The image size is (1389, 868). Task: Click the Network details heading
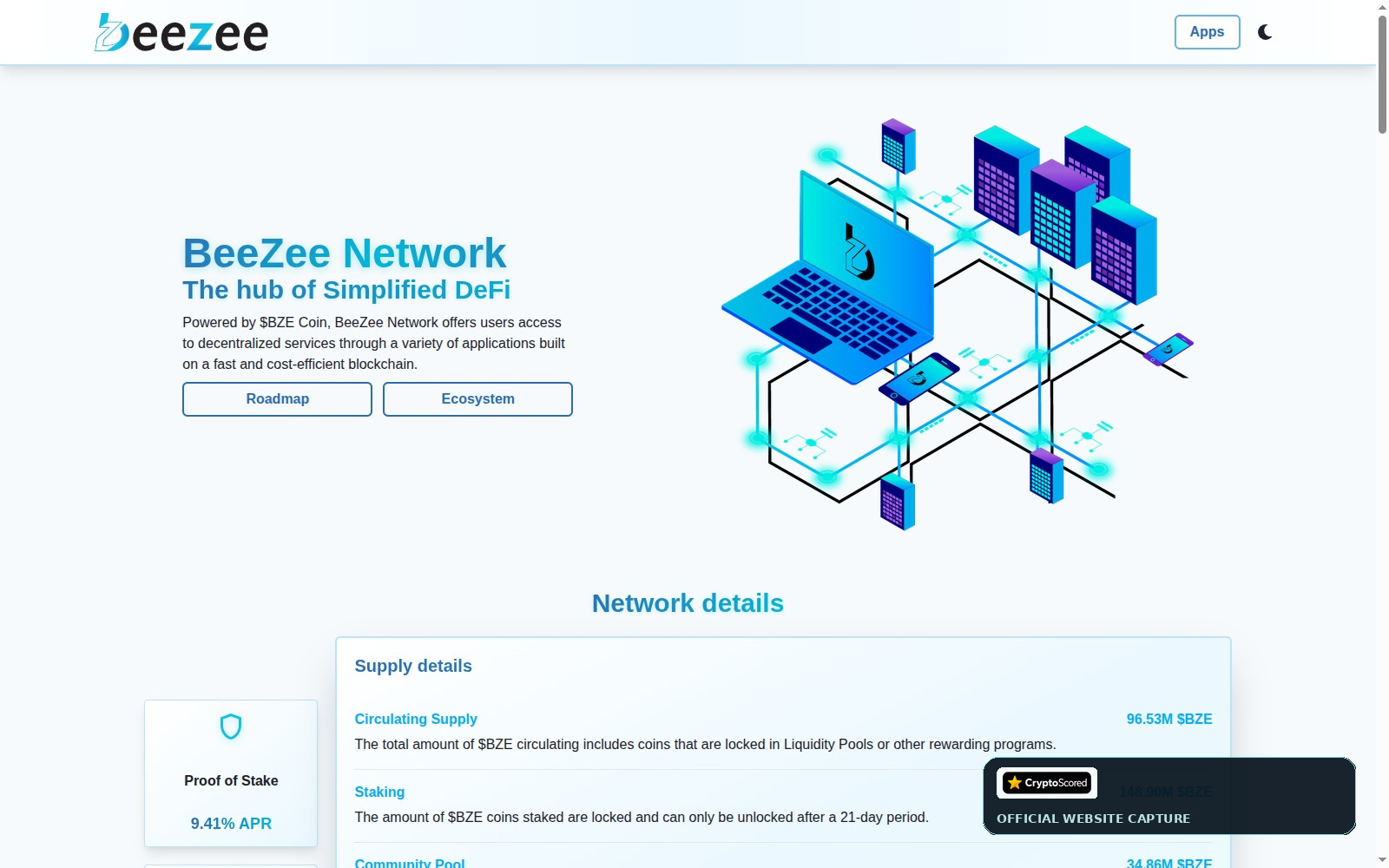[x=688, y=603]
